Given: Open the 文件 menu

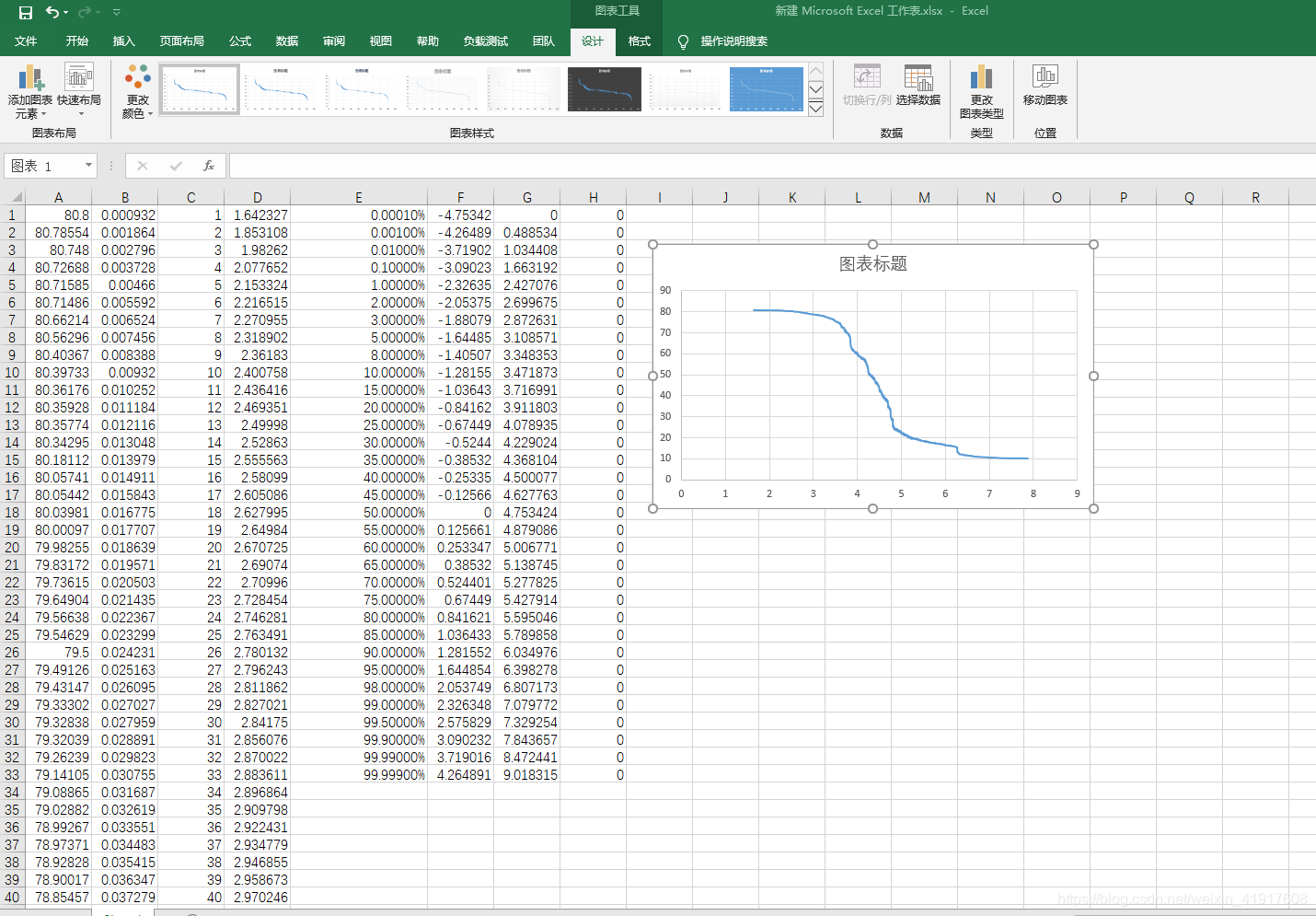Looking at the screenshot, I should click(x=26, y=41).
